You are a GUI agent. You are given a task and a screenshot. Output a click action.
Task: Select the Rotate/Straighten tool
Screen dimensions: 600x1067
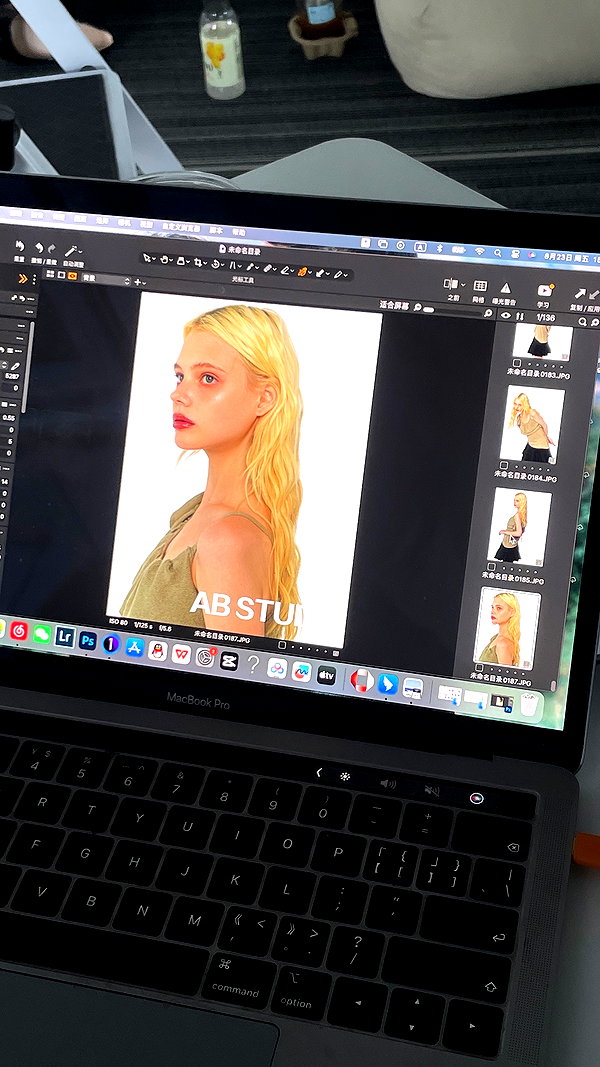tap(216, 264)
